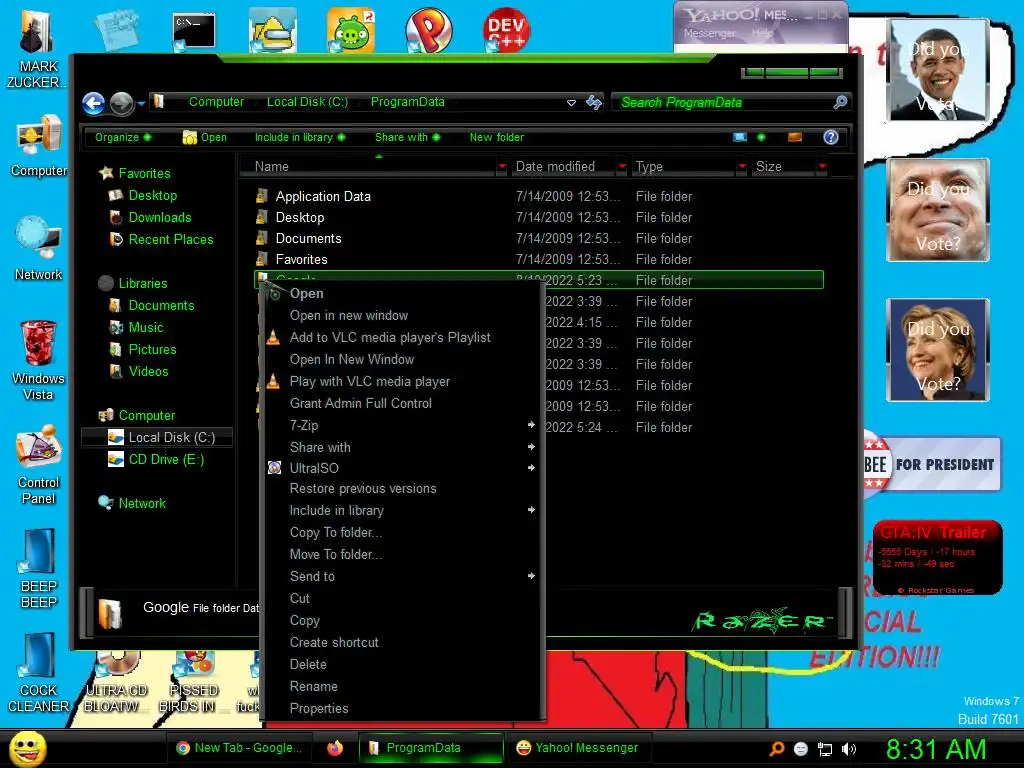Switch to New Tab - Google taskbar button

point(239,748)
